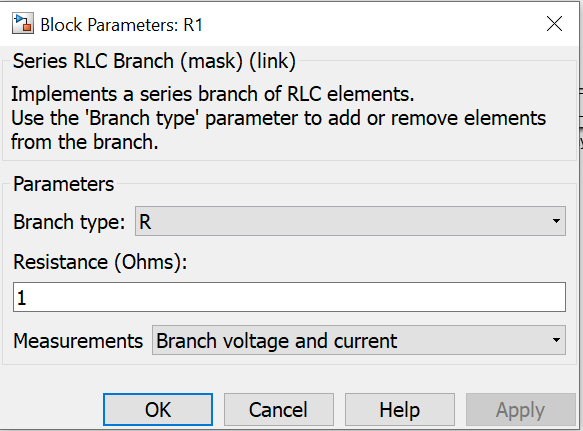Click the 'Branch type:' label
Screen dimensions: 583x431
coord(69,222)
